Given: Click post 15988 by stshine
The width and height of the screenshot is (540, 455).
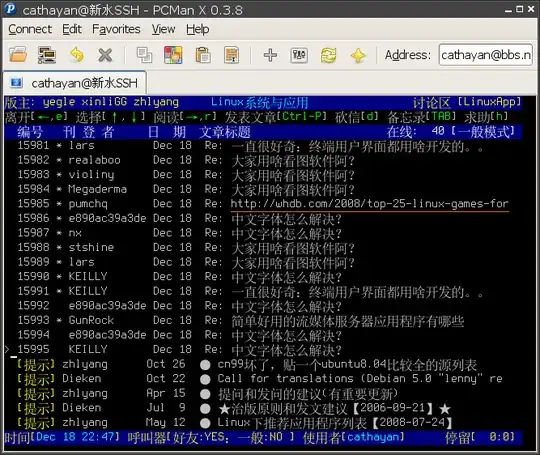Looking at the screenshot, I should point(263,247).
